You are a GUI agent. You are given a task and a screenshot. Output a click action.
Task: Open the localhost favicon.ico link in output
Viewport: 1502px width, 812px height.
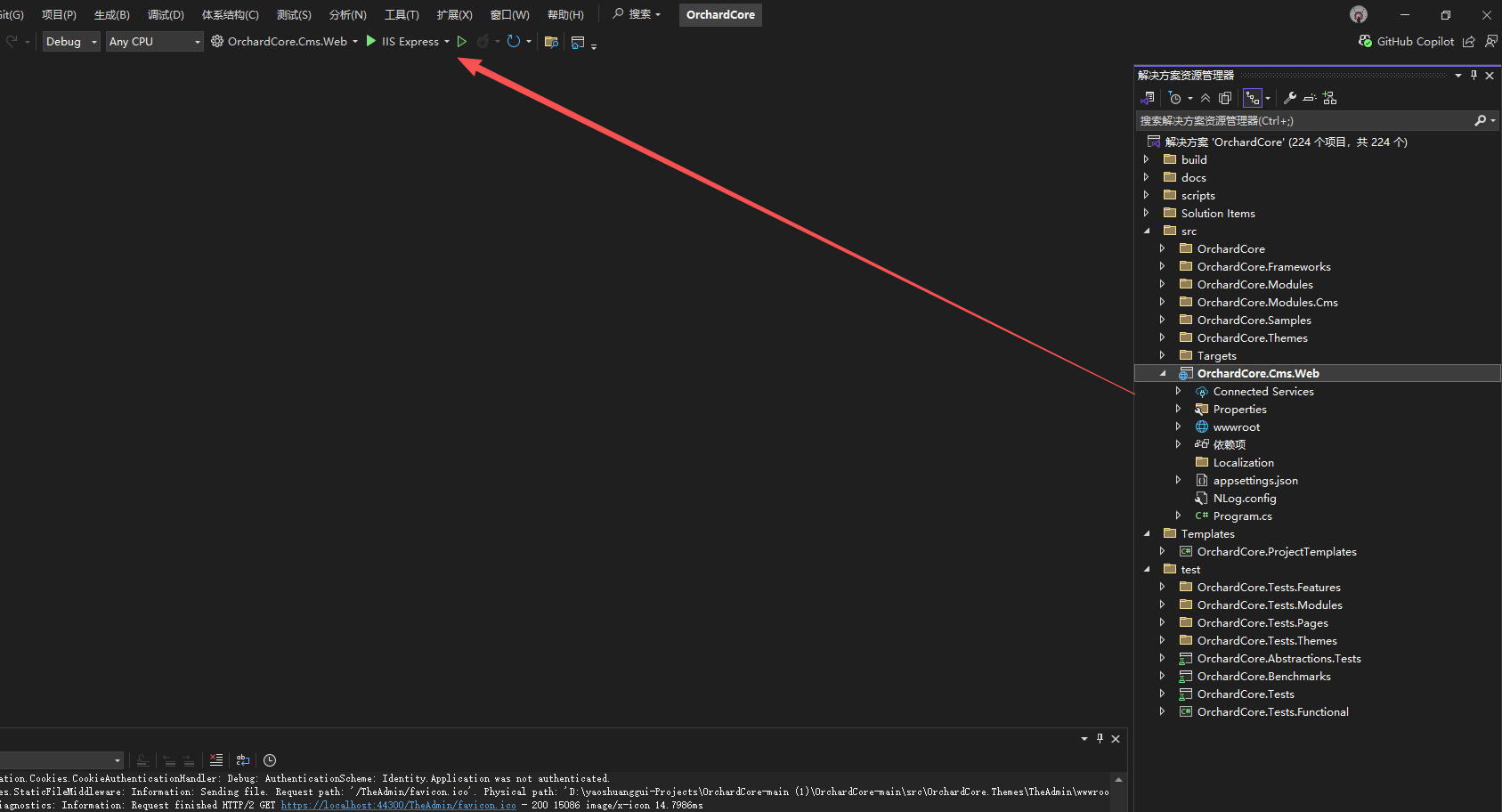pyautogui.click(x=399, y=805)
